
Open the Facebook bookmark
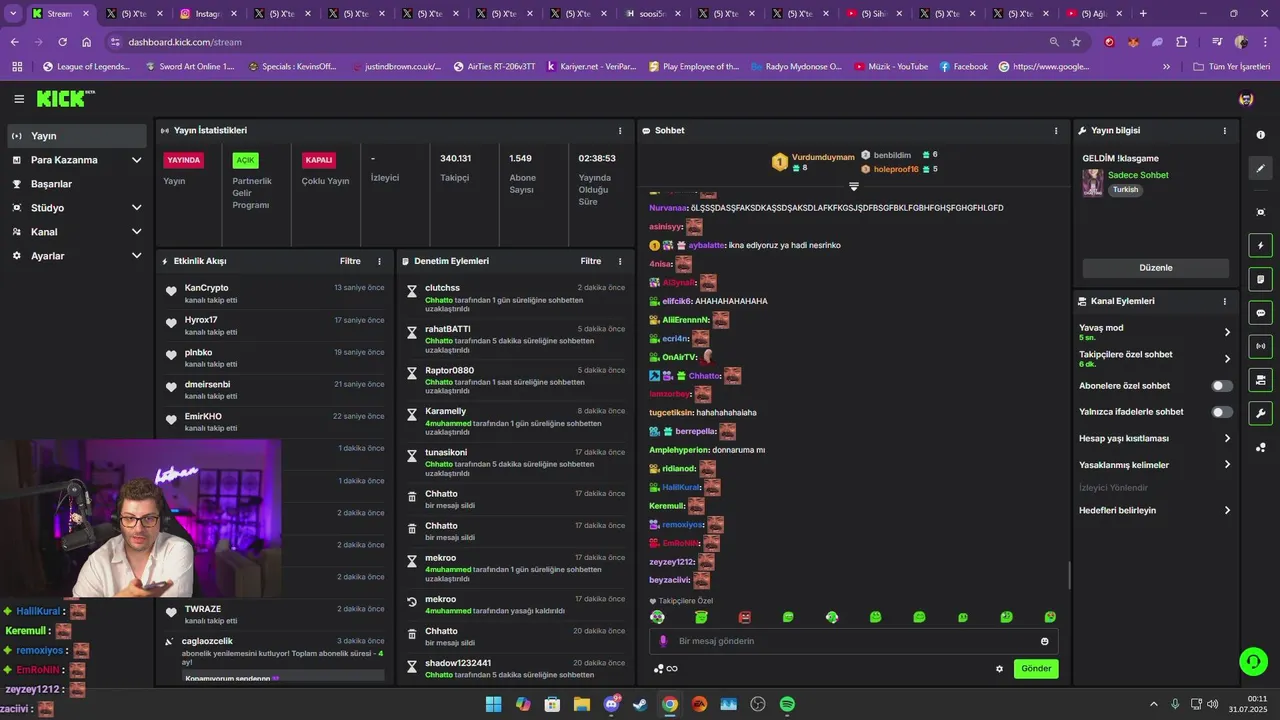(963, 67)
